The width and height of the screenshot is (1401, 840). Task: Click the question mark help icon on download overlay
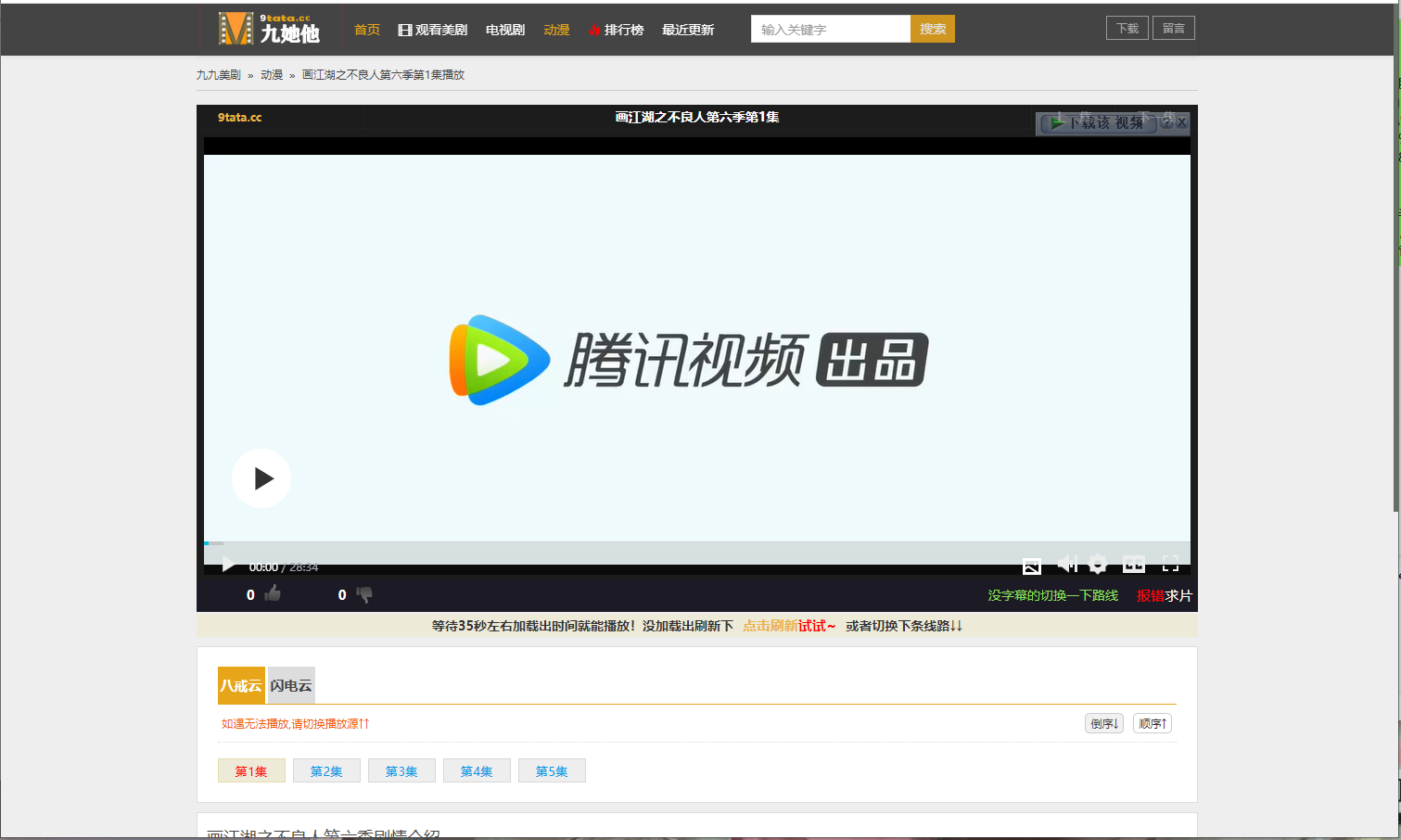(1167, 122)
